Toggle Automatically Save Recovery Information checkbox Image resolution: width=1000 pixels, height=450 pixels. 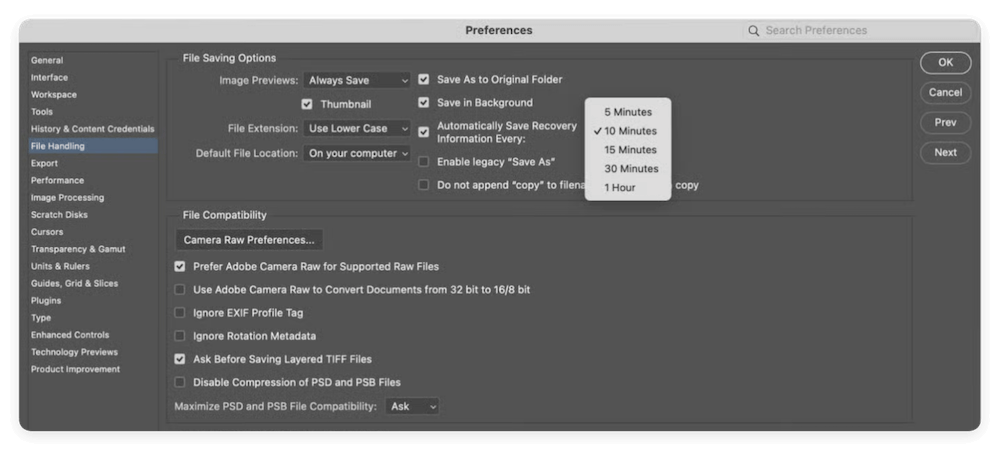[x=423, y=132]
